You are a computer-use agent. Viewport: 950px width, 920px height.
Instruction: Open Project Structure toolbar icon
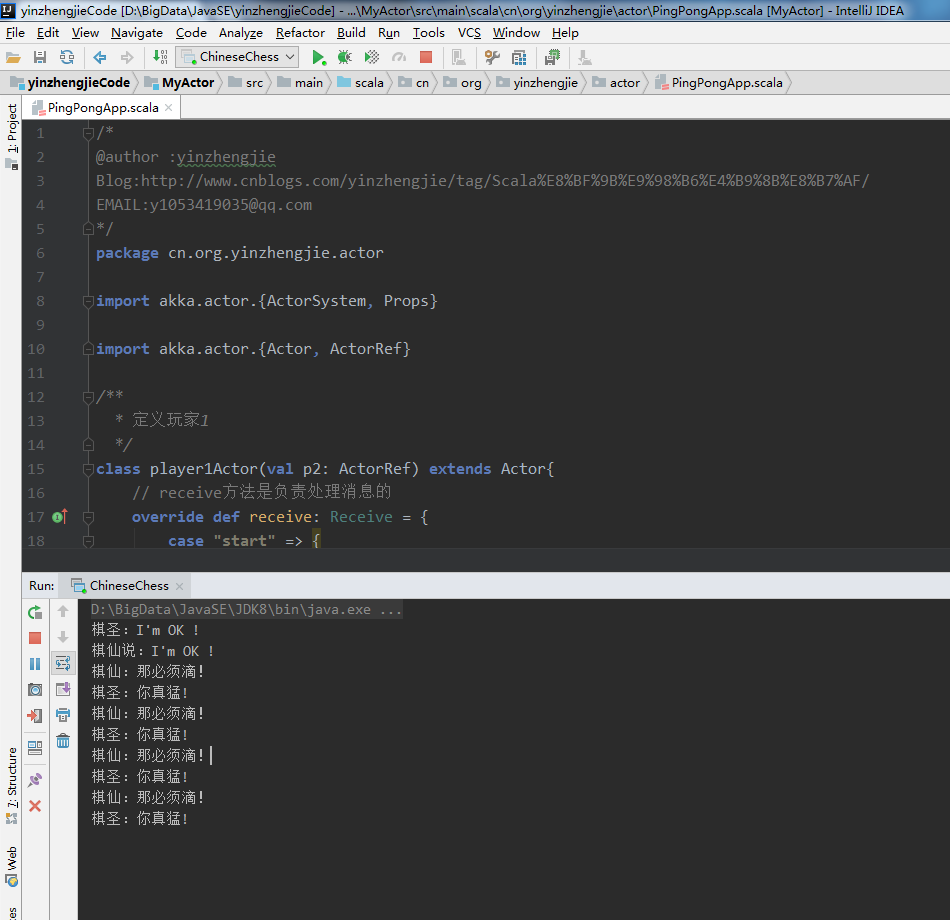pyautogui.click(x=519, y=58)
